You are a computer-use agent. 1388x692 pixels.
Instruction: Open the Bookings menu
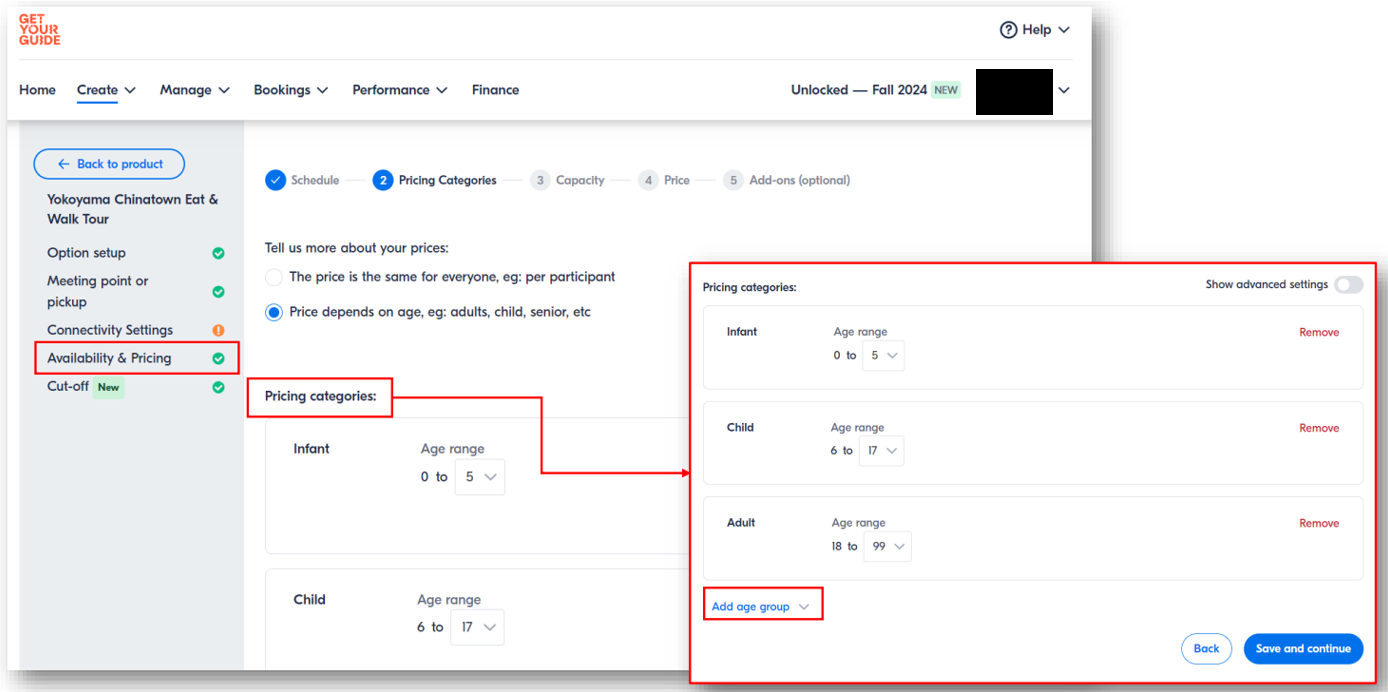click(290, 90)
